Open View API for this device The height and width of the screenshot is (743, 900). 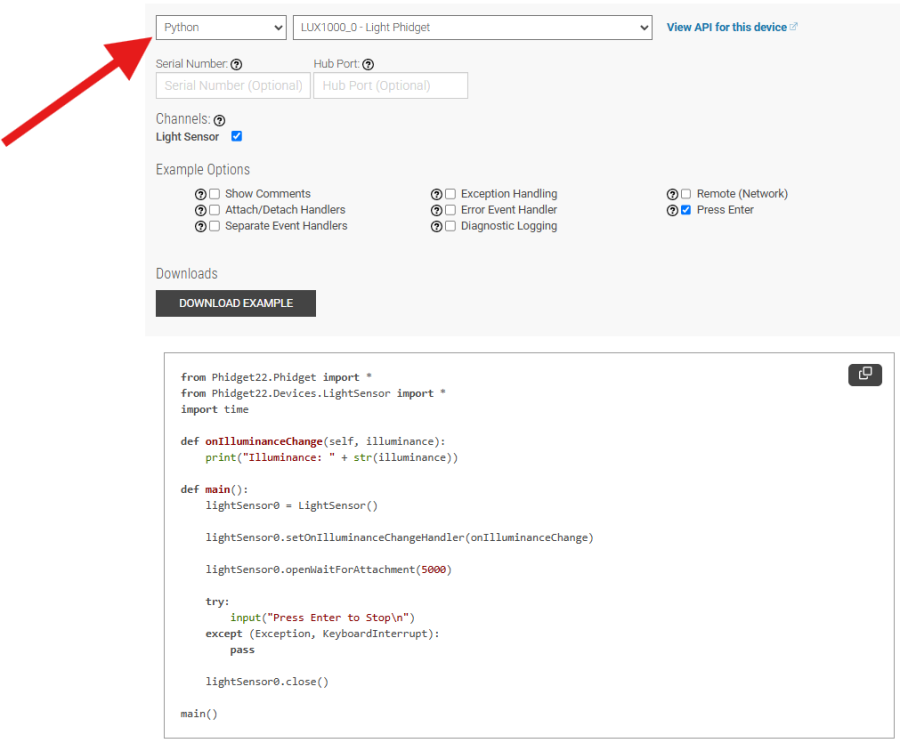coord(726,27)
